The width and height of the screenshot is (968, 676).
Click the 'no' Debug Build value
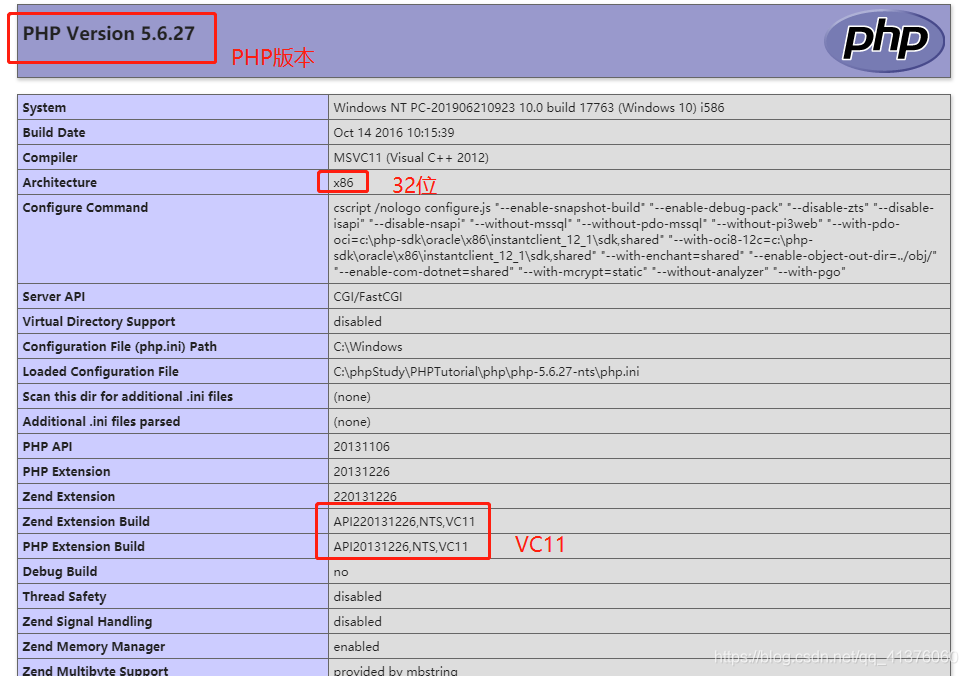[x=341, y=572]
